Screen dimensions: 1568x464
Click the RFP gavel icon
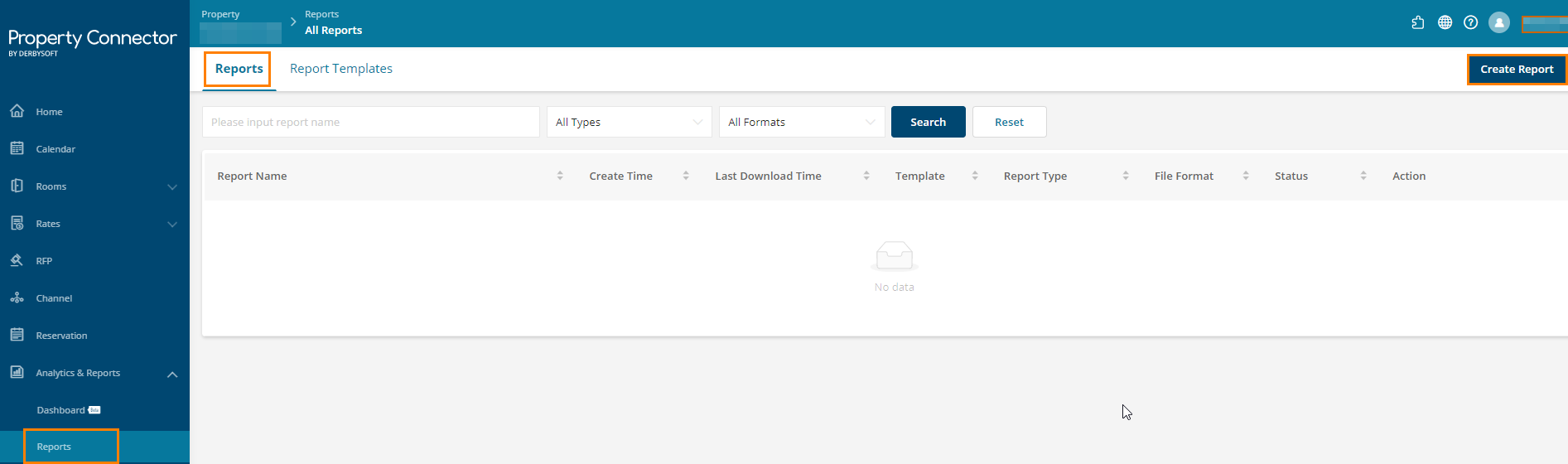17,260
